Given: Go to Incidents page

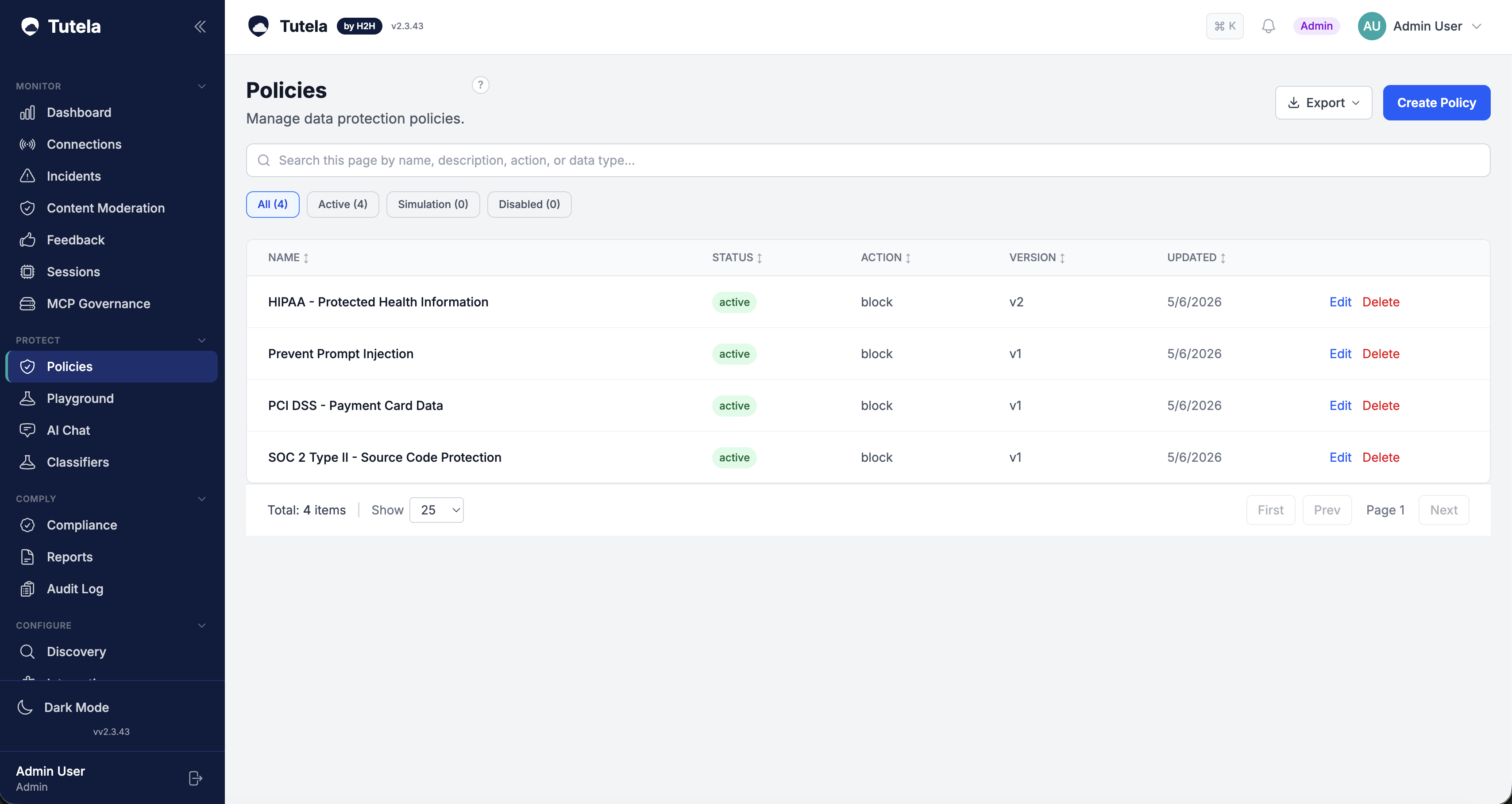Looking at the screenshot, I should 112,176.
